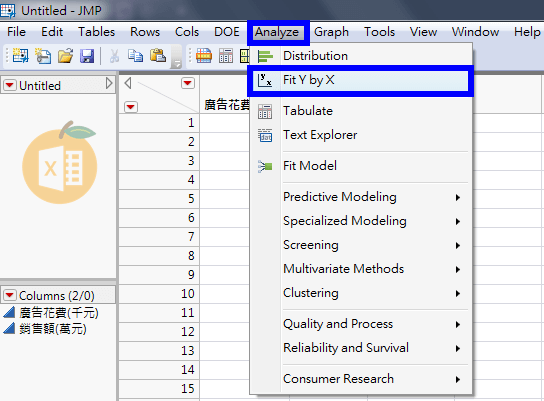Collapse panels with left triangle in table corner
This screenshot has width=544, height=401.
click(x=128, y=83)
